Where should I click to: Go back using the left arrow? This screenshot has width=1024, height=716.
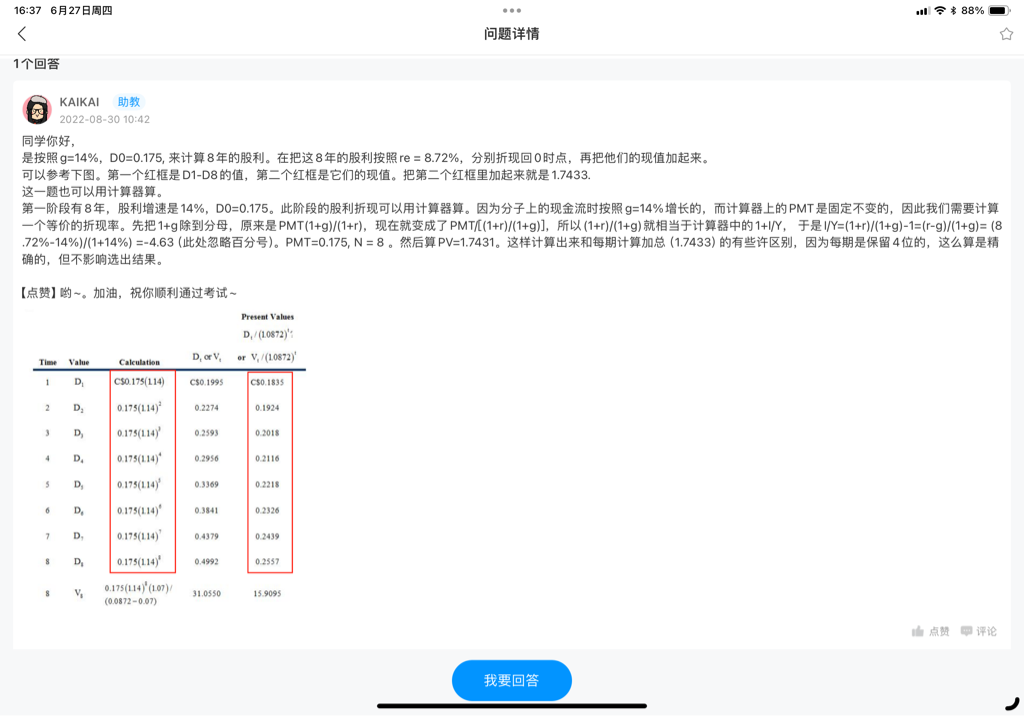pyautogui.click(x=22, y=34)
